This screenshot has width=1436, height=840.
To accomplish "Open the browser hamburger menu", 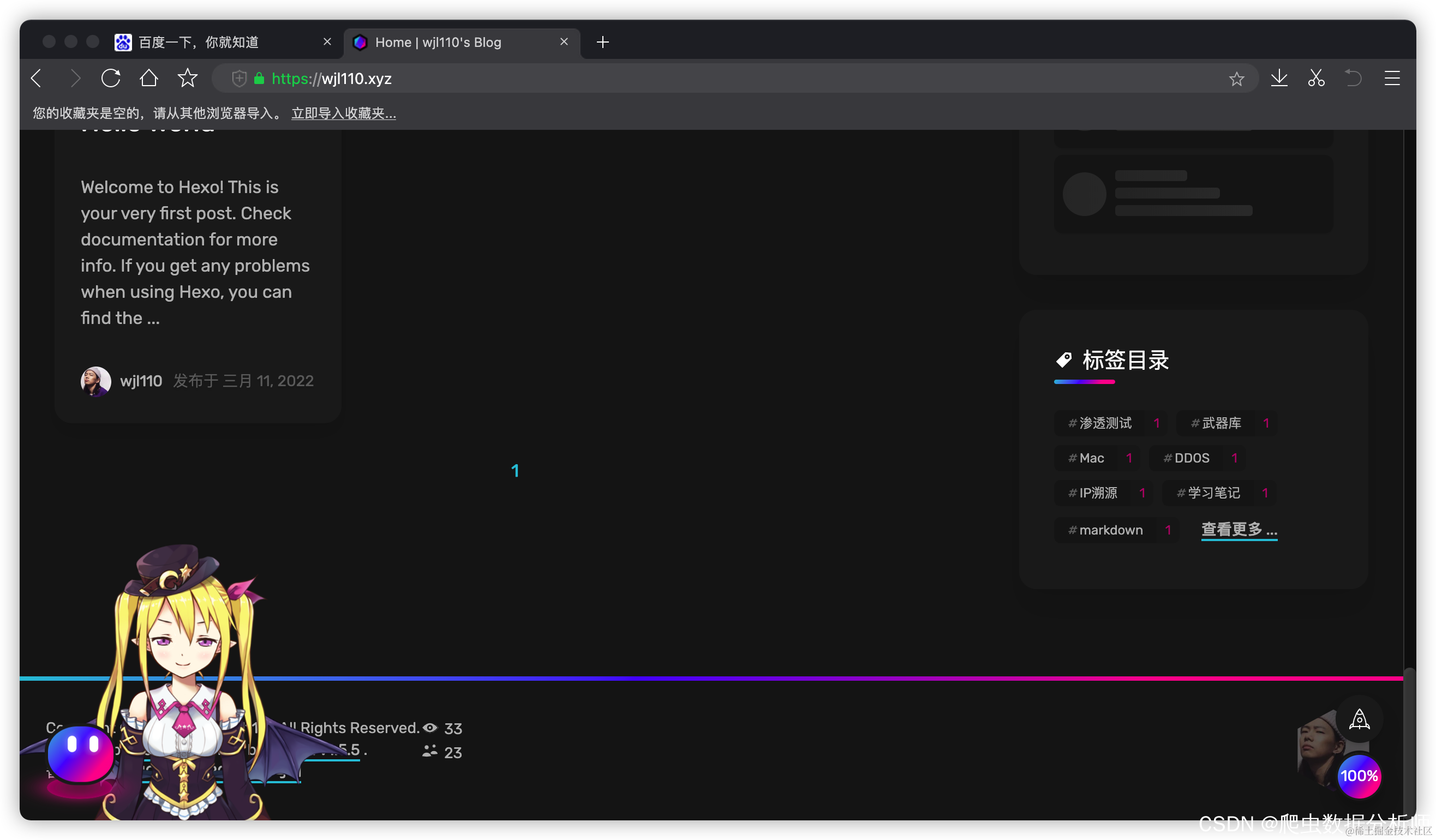I will [1392, 78].
